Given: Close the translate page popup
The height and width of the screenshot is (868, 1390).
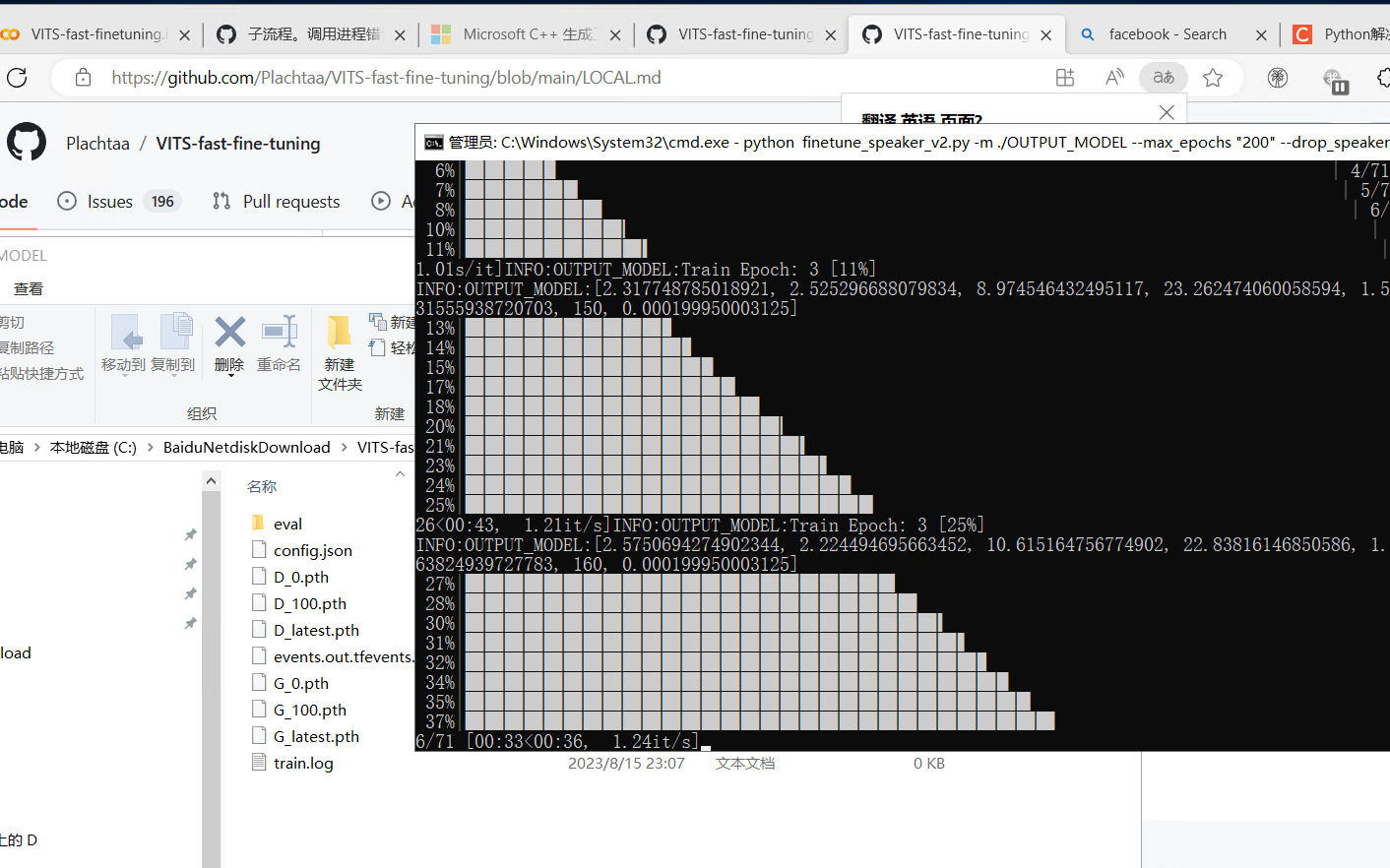Looking at the screenshot, I should click(x=1167, y=112).
